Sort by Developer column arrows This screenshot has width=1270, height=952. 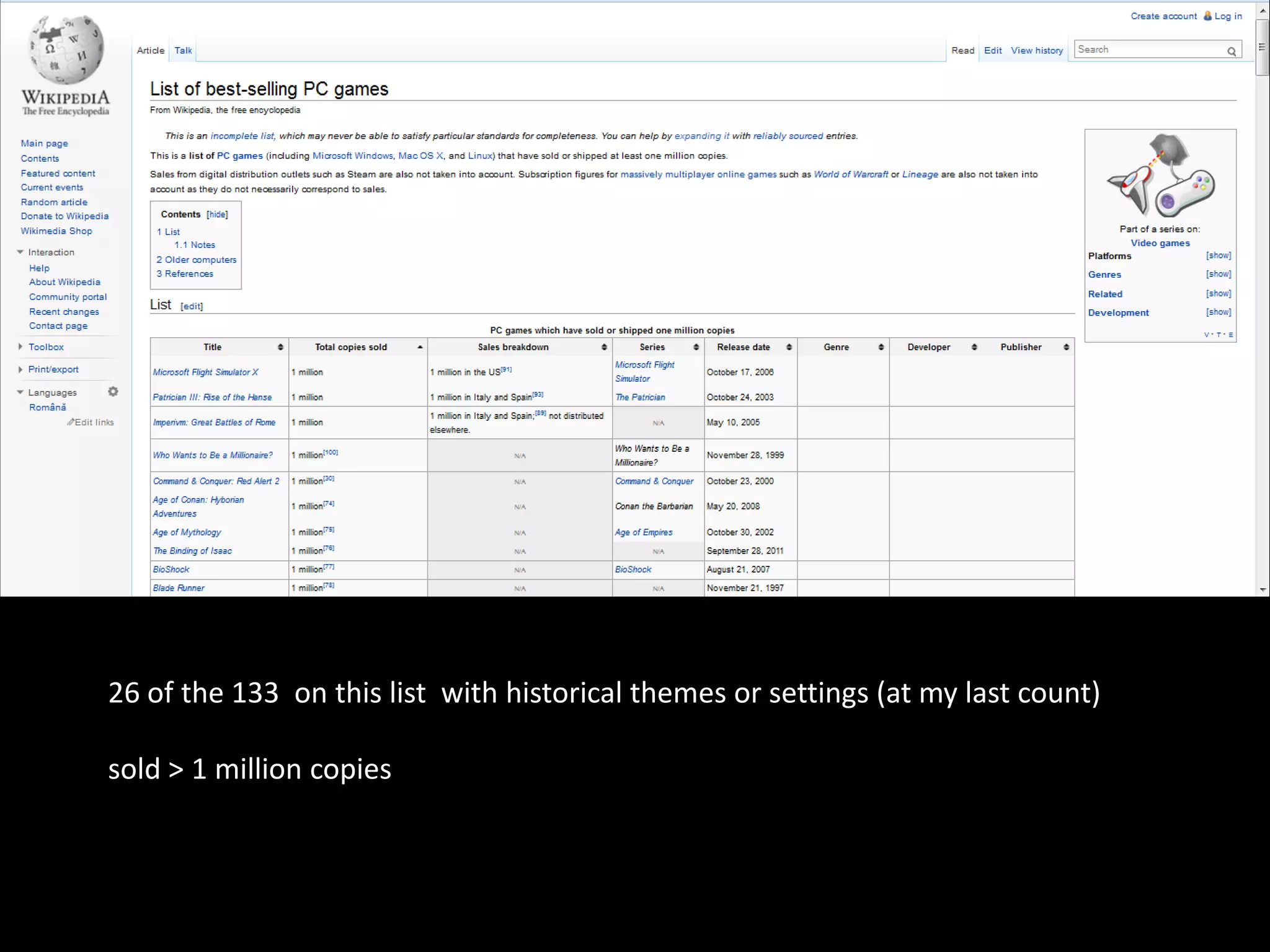pos(974,347)
